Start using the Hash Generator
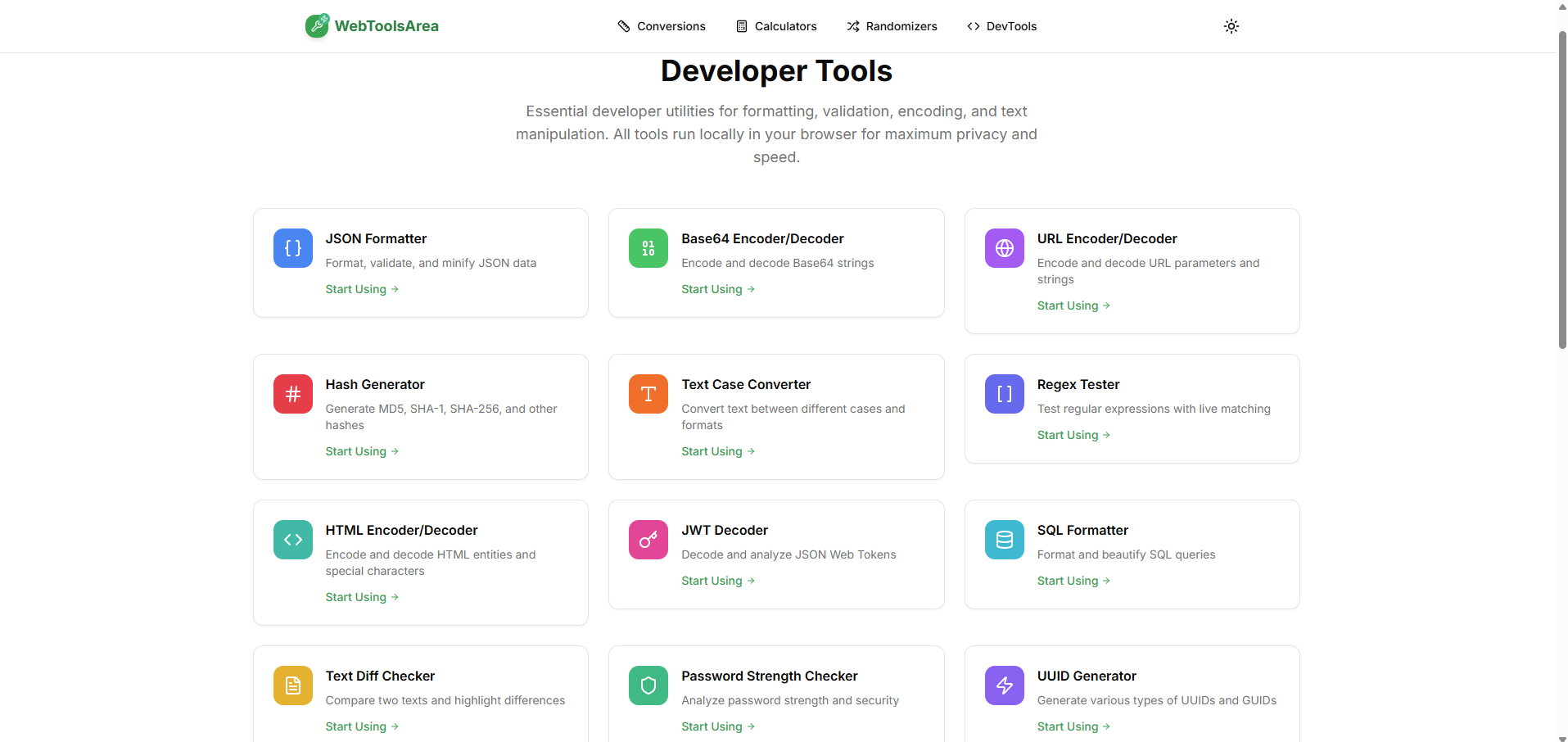The image size is (1568, 742). (x=362, y=451)
